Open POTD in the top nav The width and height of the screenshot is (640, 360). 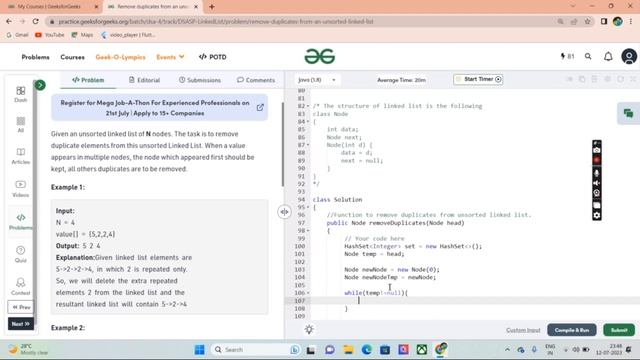pyautogui.click(x=212, y=57)
